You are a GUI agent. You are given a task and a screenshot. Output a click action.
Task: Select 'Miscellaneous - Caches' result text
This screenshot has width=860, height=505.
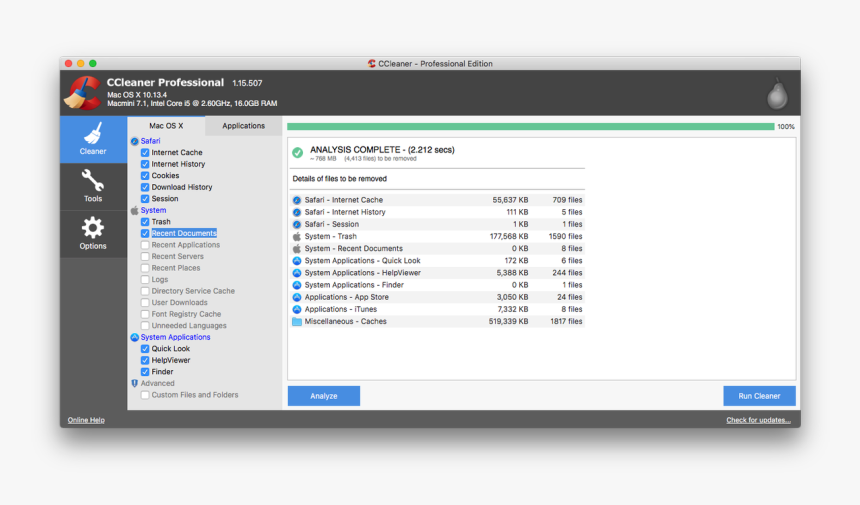coord(346,322)
